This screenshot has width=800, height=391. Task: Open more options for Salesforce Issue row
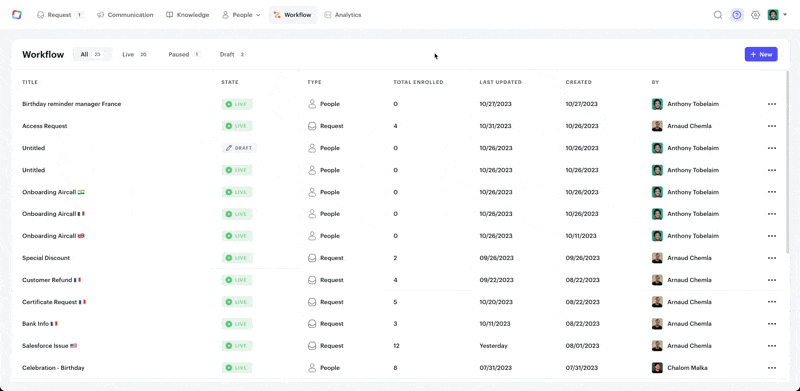pyautogui.click(x=771, y=346)
